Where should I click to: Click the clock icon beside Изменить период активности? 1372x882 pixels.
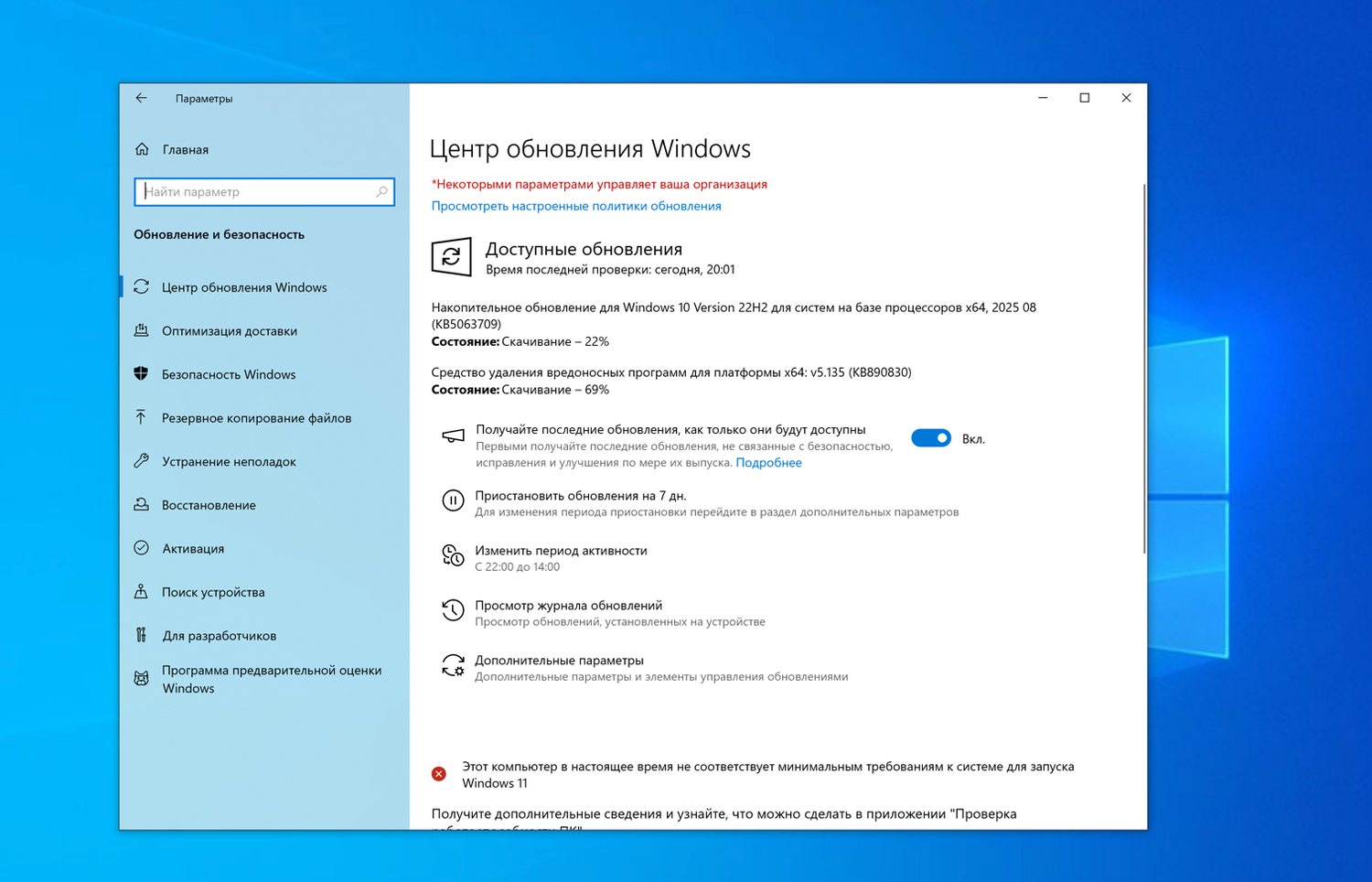(453, 555)
